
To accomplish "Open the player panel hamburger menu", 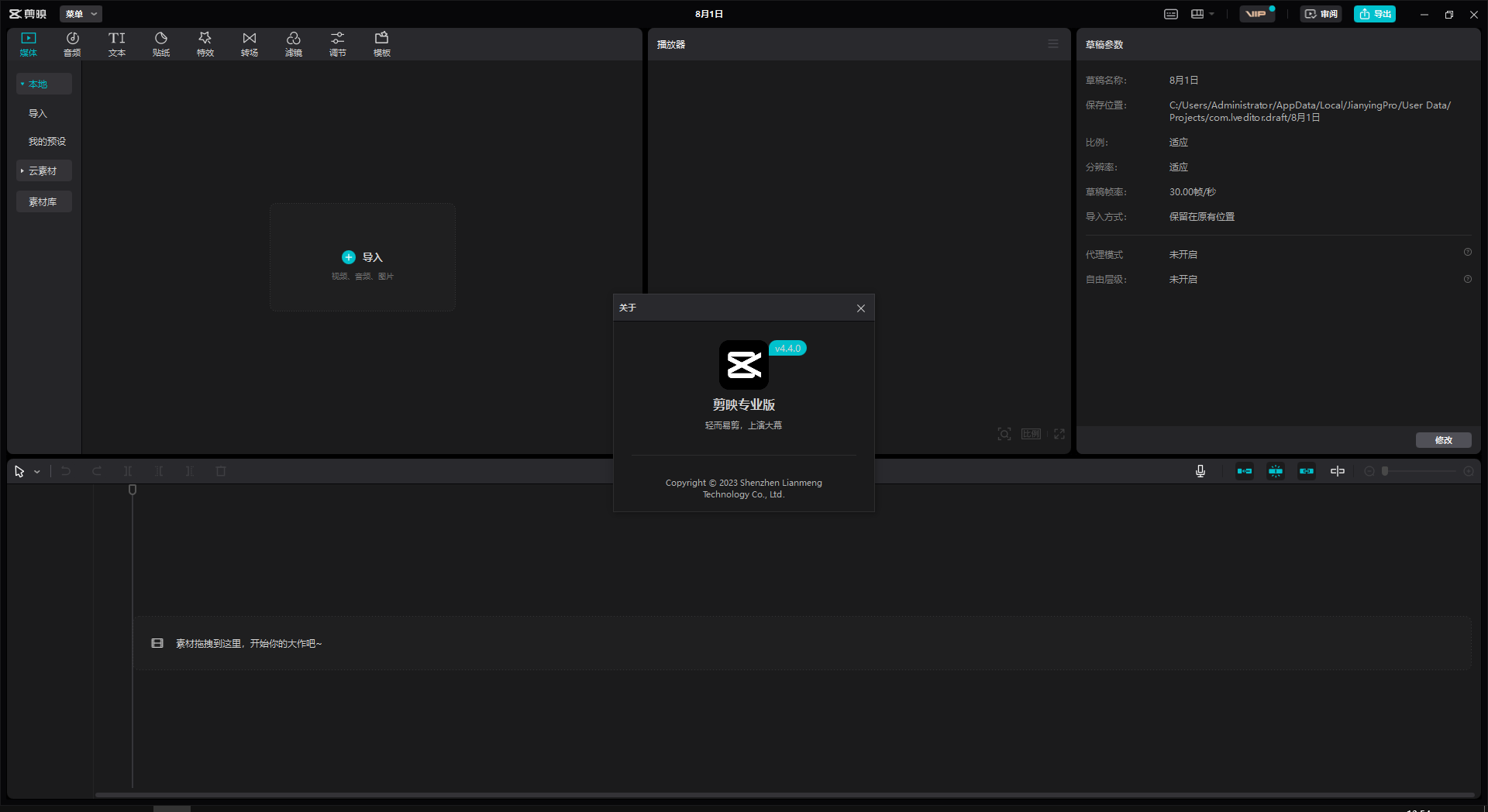I will click(x=1053, y=44).
